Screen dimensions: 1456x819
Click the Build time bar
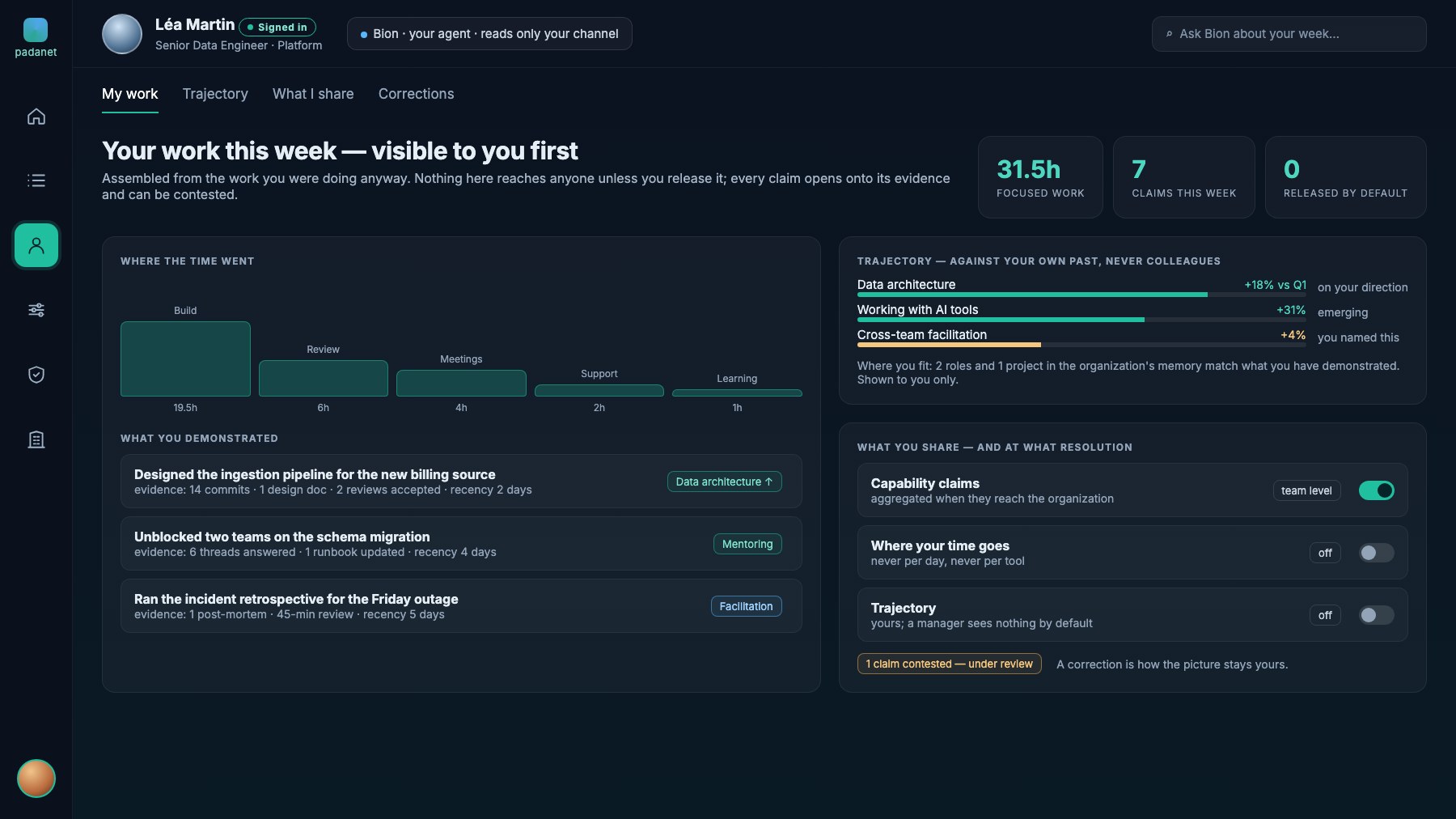tap(185, 359)
